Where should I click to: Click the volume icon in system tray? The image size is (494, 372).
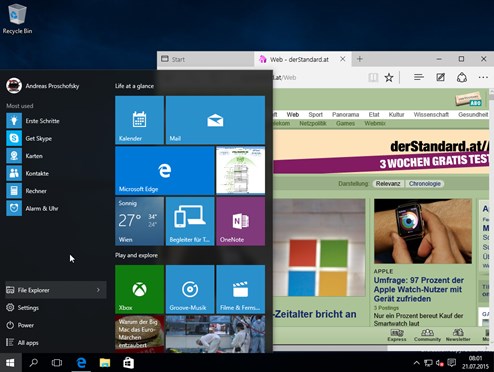coord(440,363)
